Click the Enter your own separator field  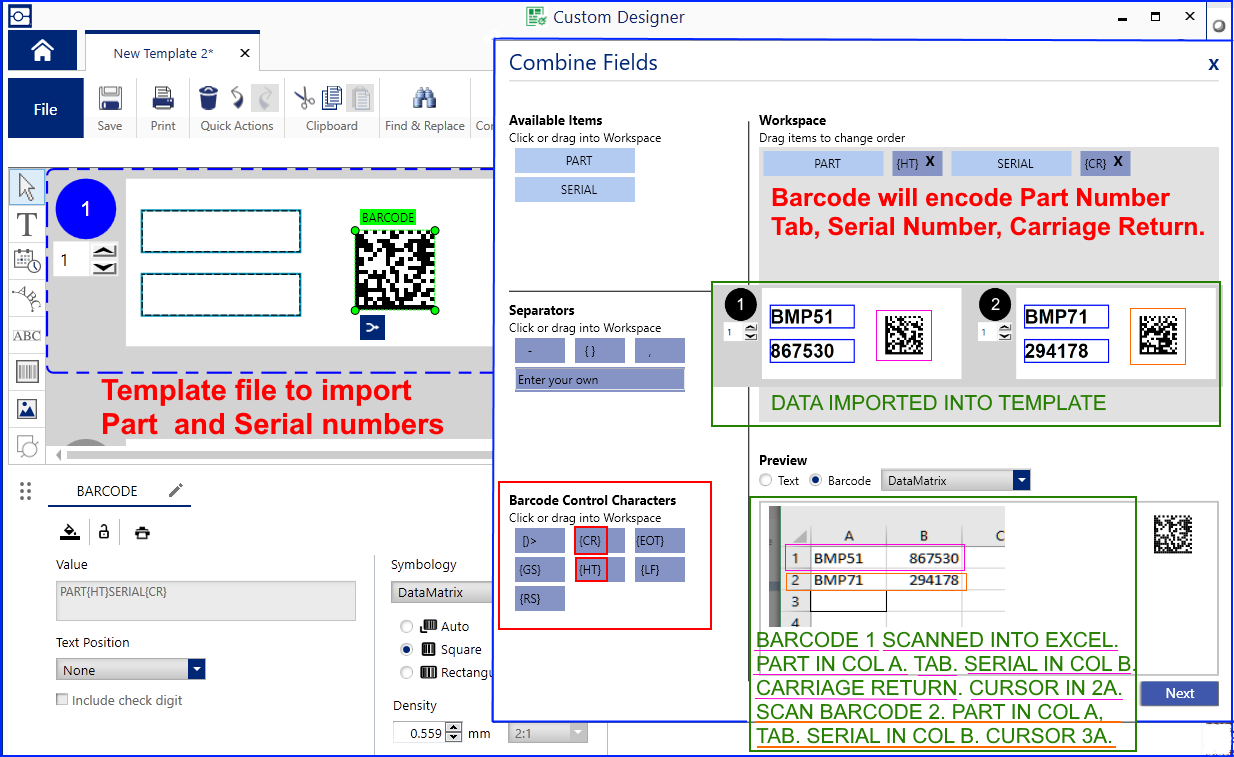click(600, 380)
